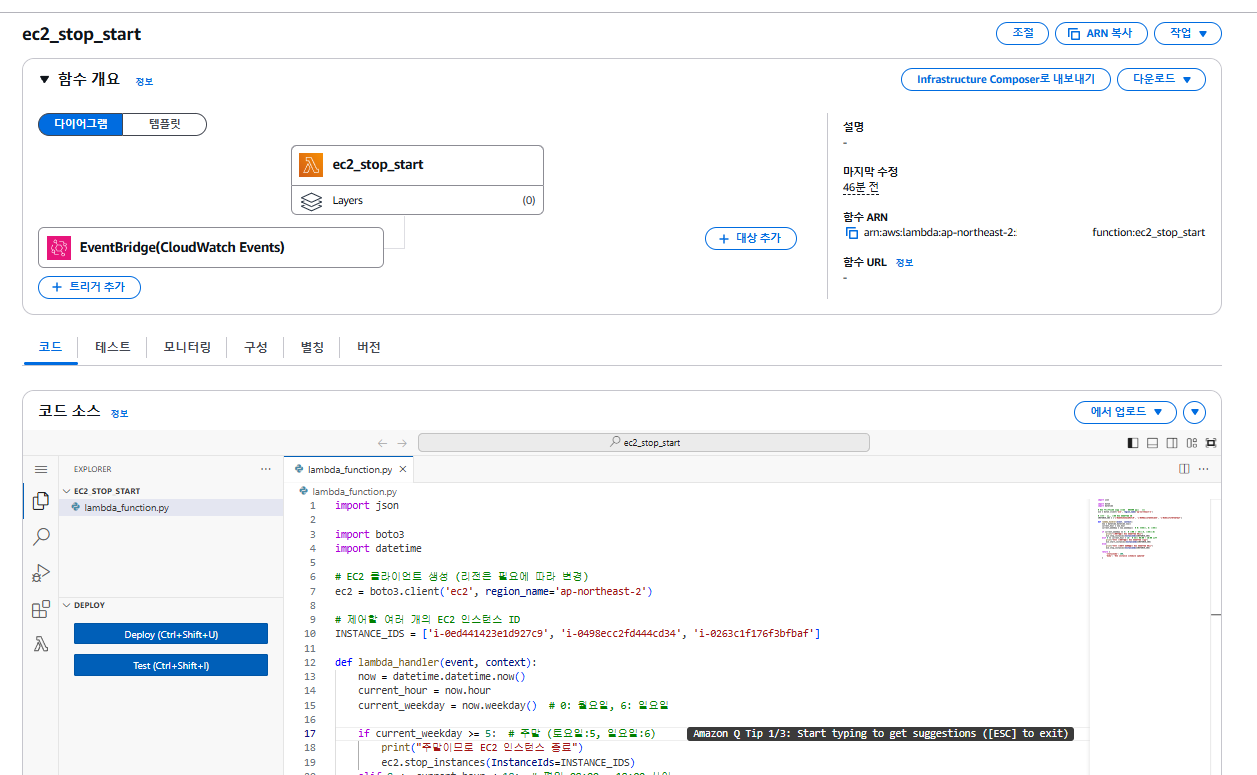Select the 다이어그램 view toggle

point(81,124)
